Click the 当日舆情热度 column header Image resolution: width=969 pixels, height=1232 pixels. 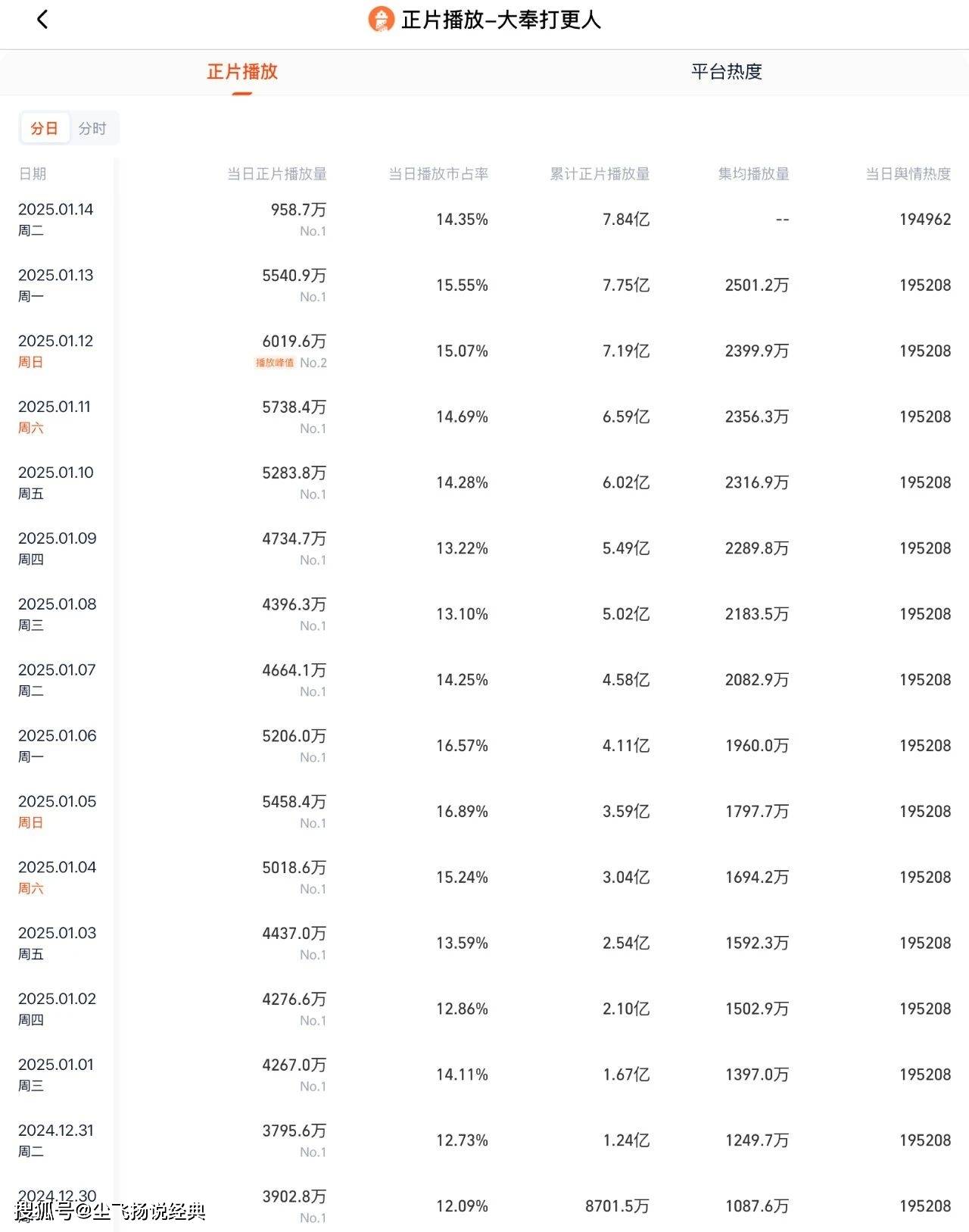click(908, 174)
